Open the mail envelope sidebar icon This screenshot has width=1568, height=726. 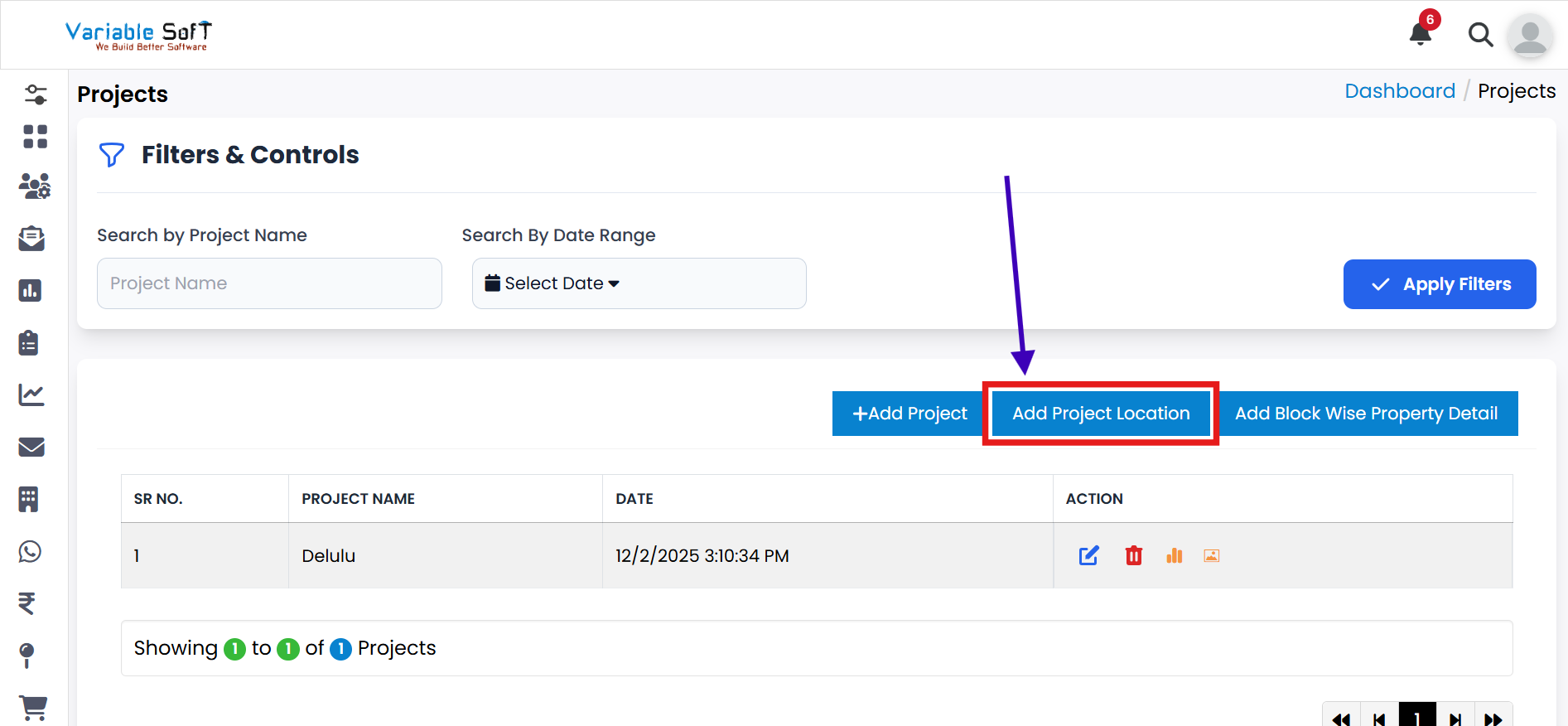point(31,448)
